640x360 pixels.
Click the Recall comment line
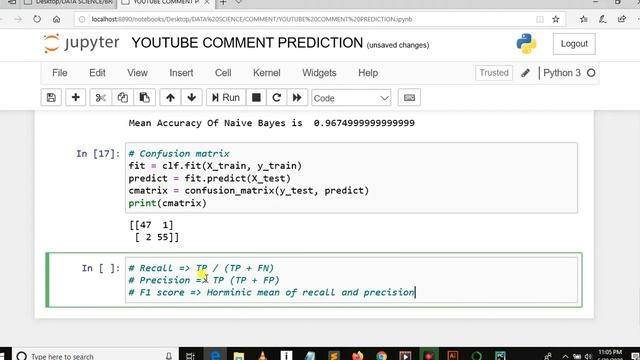pos(201,268)
